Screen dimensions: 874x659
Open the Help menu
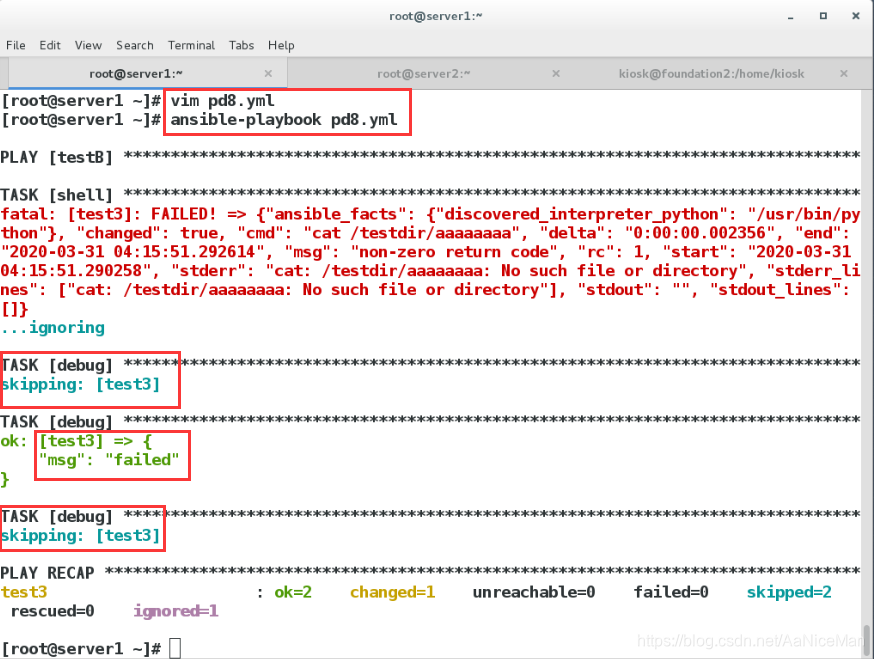(281, 45)
